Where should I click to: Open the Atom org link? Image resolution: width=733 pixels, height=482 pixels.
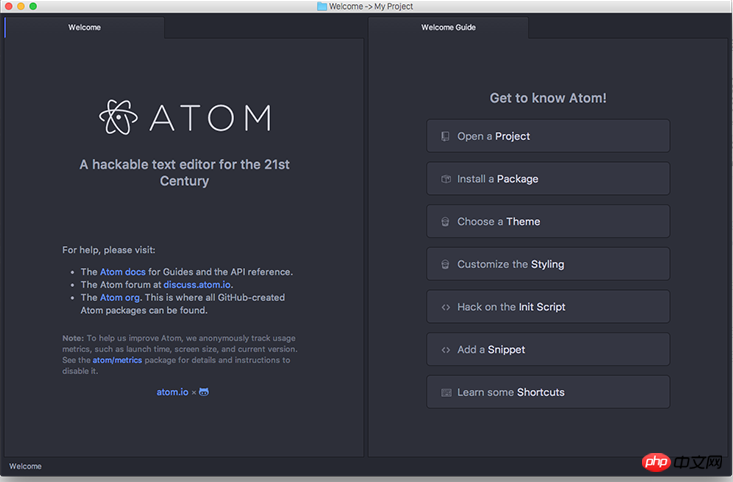(x=120, y=297)
